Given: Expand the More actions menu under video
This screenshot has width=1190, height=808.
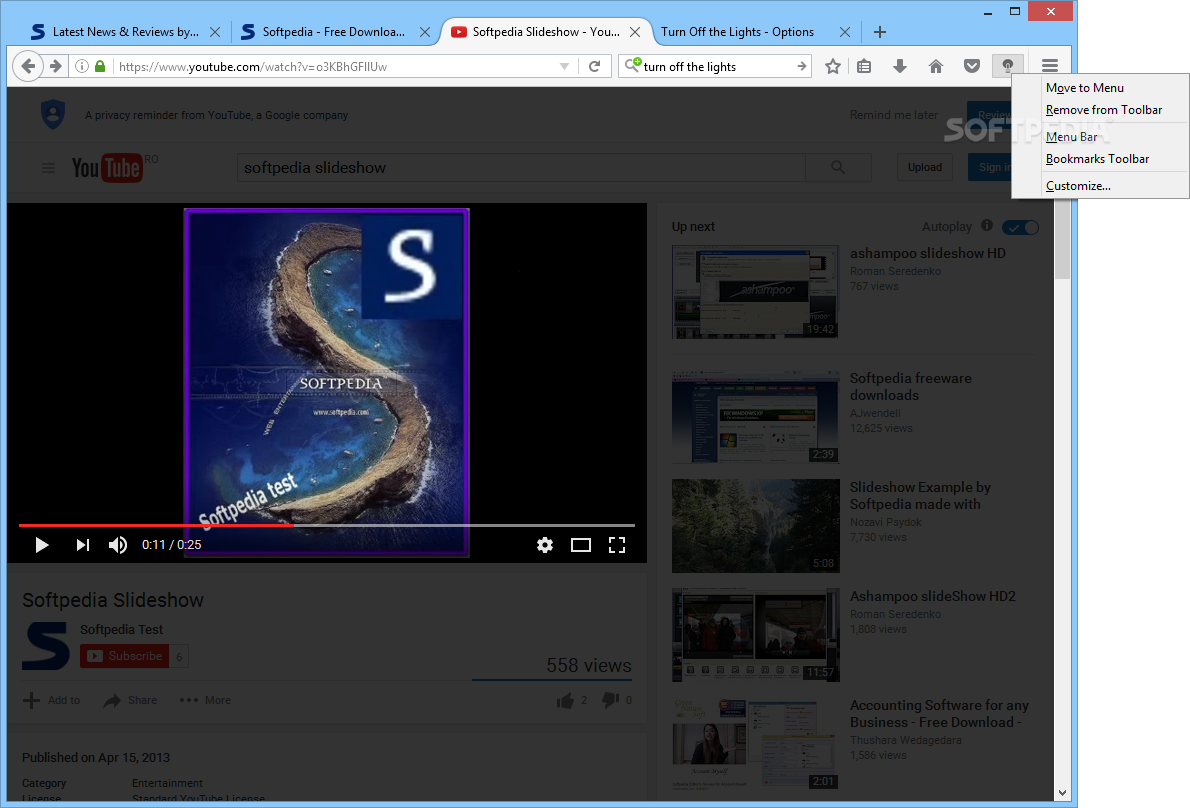Looking at the screenshot, I should tap(205, 700).
